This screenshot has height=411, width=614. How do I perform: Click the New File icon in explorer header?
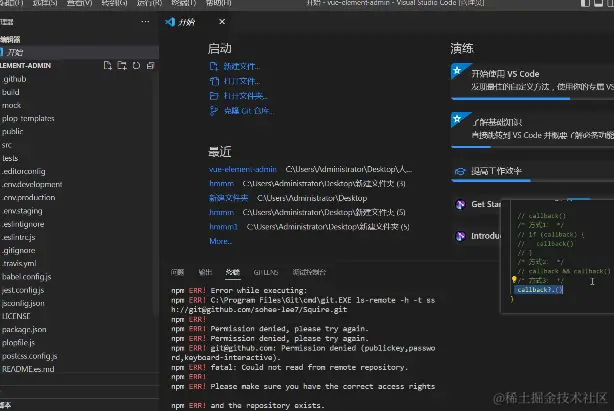(x=108, y=65)
